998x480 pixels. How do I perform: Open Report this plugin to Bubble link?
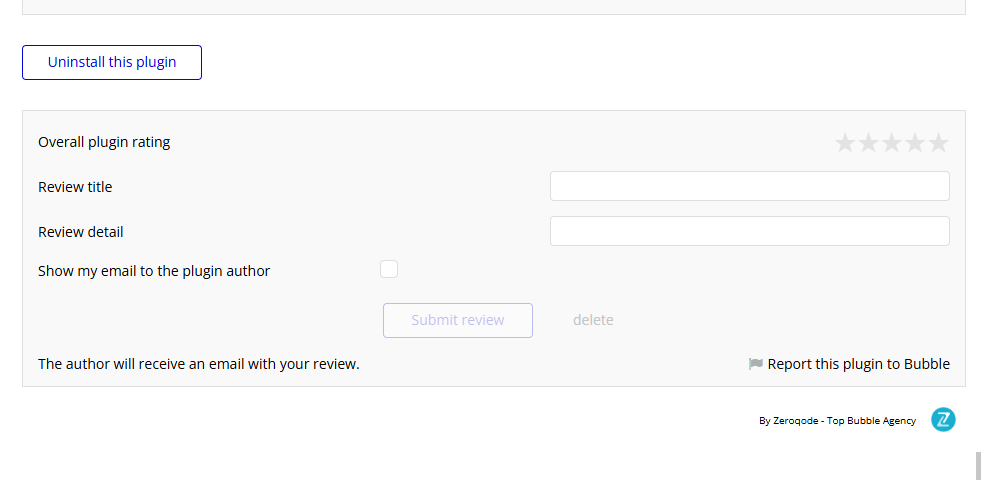click(x=859, y=364)
